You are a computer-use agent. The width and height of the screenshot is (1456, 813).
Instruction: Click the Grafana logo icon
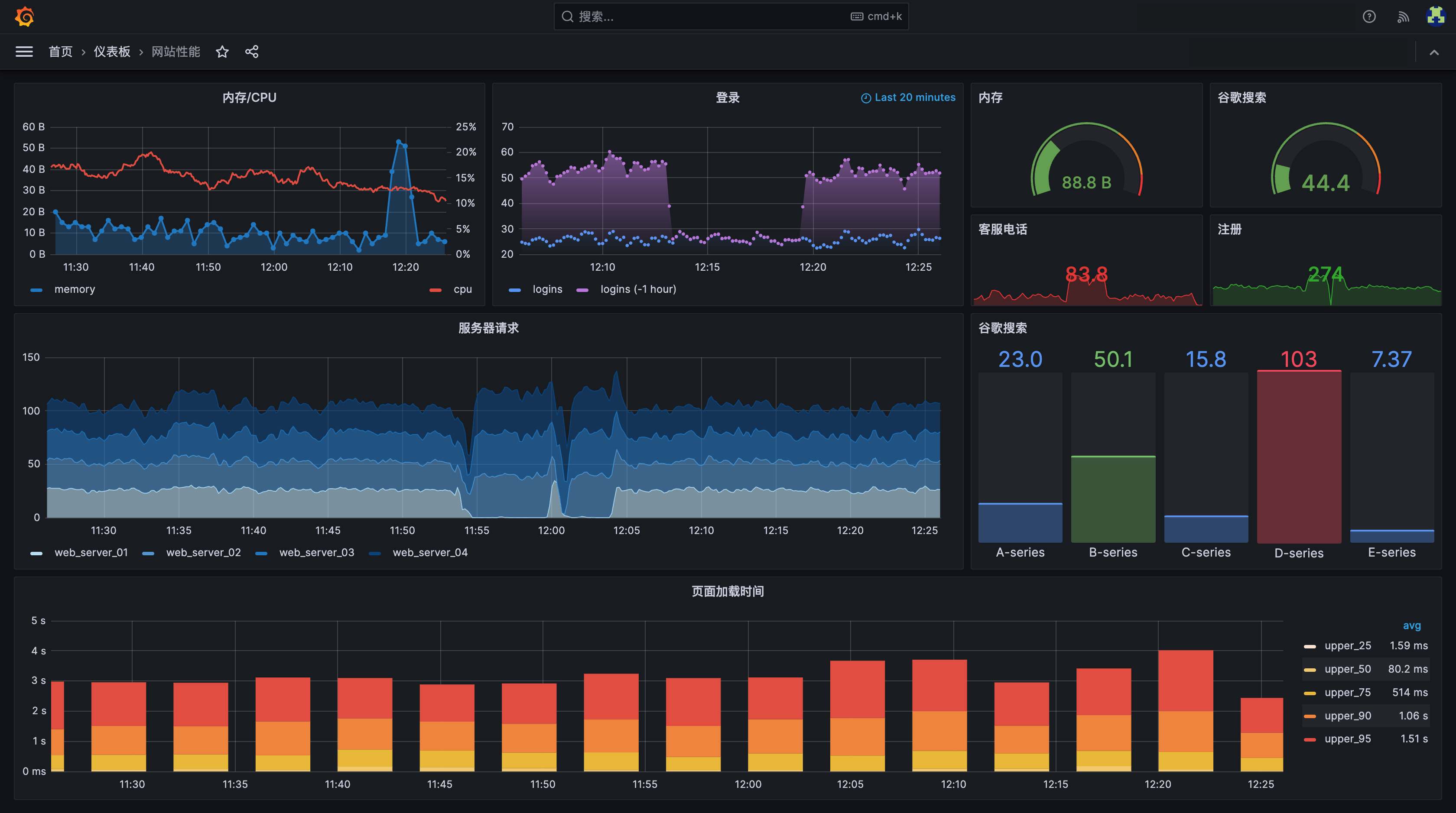24,16
